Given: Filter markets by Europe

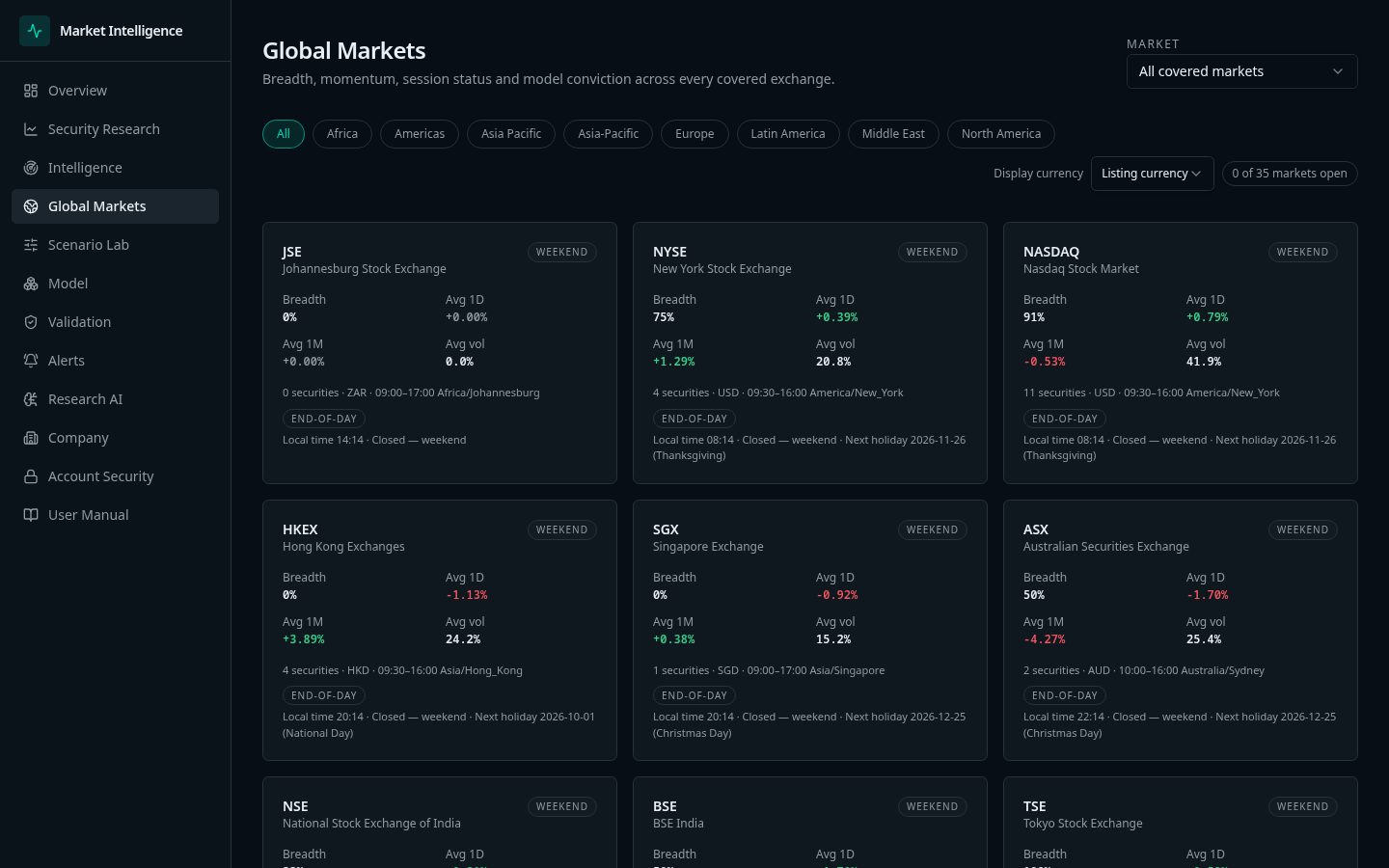Looking at the screenshot, I should (x=694, y=134).
